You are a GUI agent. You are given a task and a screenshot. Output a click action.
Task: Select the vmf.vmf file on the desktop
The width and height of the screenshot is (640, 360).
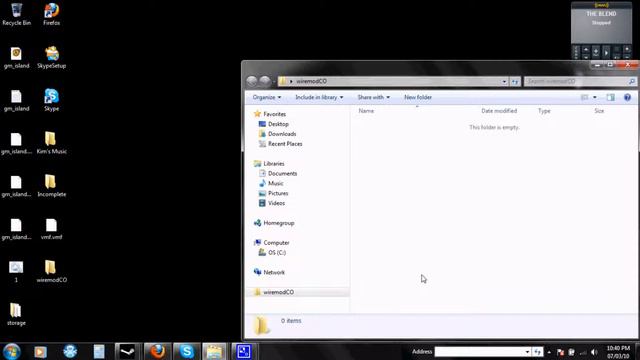tap(51, 229)
